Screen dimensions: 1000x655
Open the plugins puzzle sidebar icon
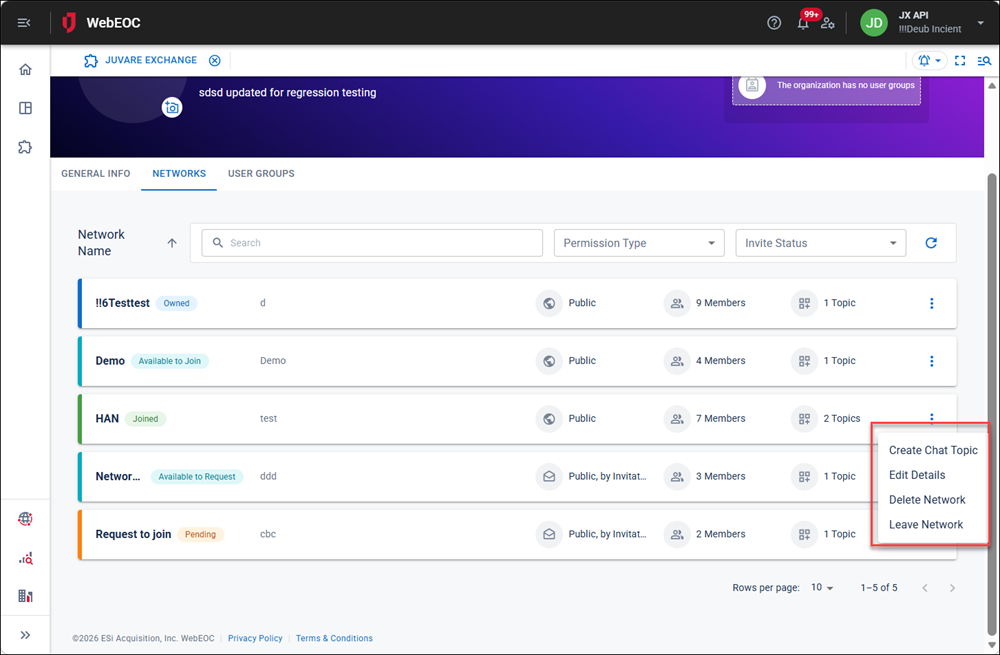pyautogui.click(x=25, y=147)
